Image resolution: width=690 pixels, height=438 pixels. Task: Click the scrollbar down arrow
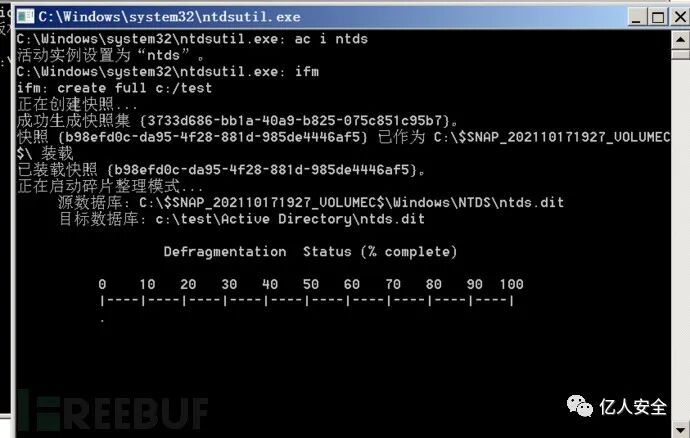click(x=680, y=429)
